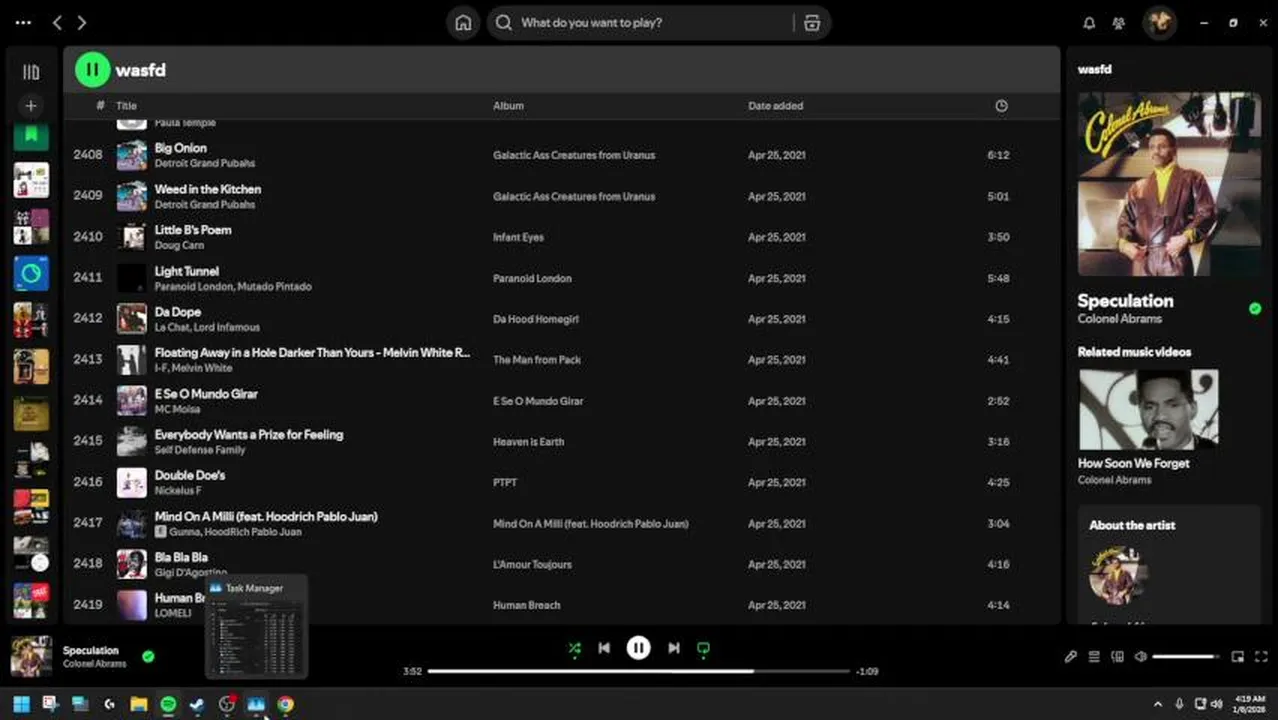Image resolution: width=1278 pixels, height=720 pixels.
Task: Open Spotify taskbar icon
Action: (x=168, y=704)
